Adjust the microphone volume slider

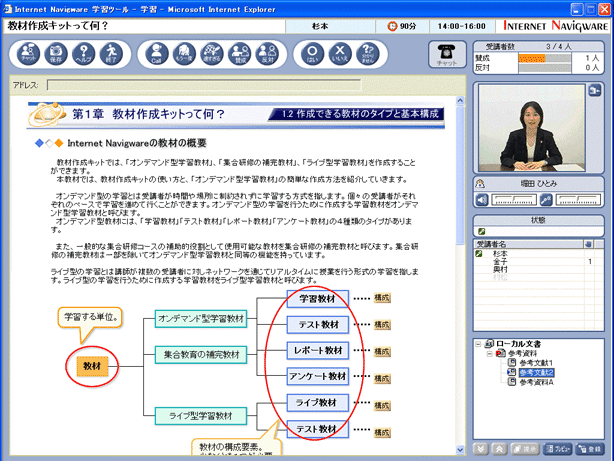pos(578,200)
